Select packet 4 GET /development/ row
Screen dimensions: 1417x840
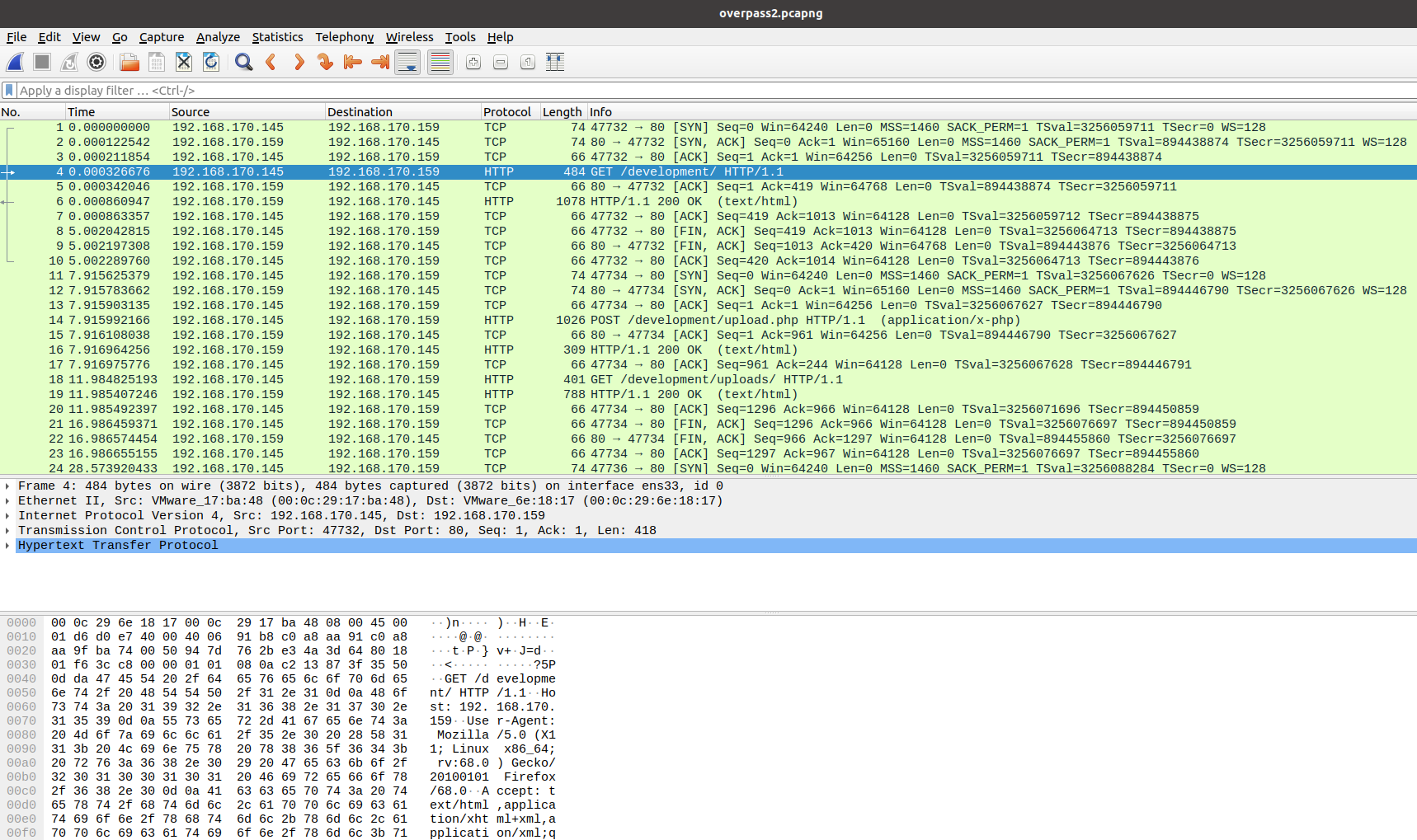(x=708, y=172)
